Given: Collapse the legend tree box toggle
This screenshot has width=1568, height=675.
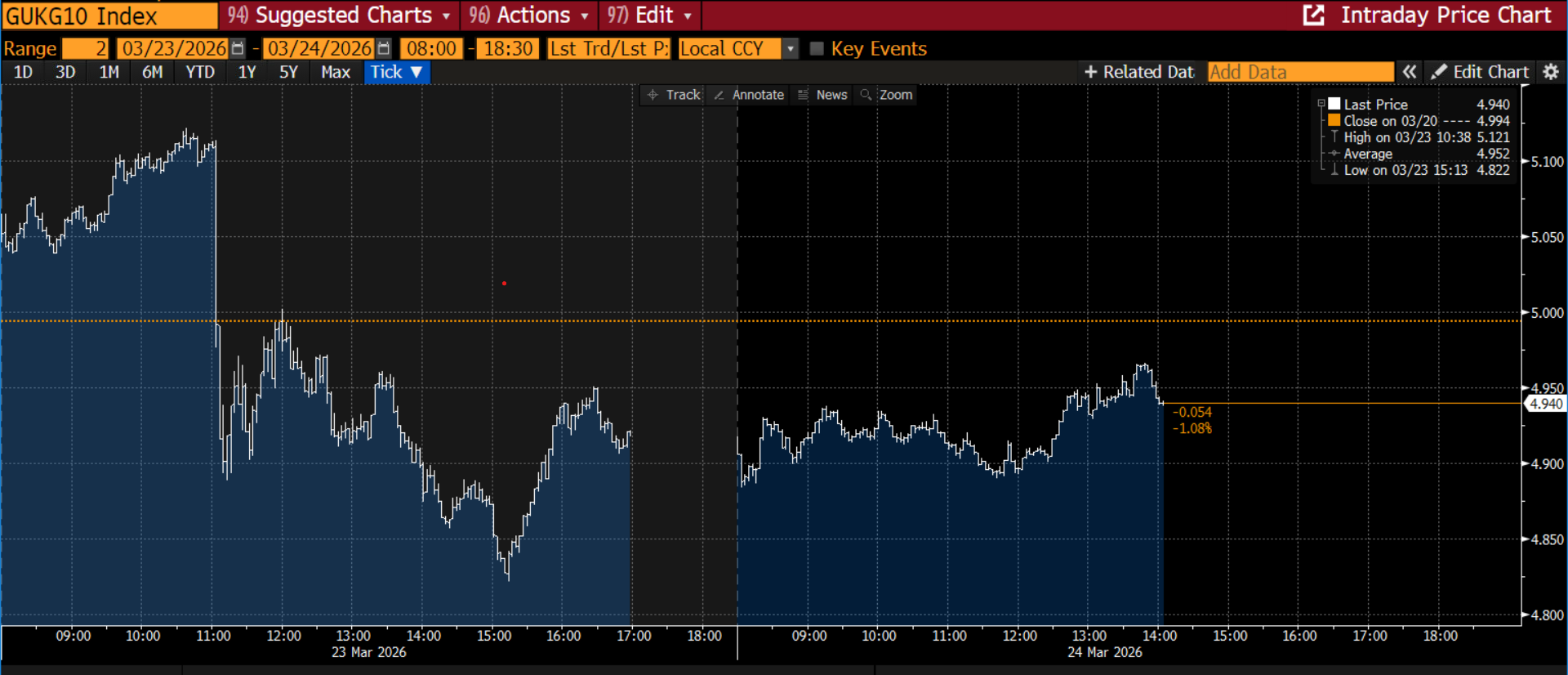Looking at the screenshot, I should point(1321,104).
